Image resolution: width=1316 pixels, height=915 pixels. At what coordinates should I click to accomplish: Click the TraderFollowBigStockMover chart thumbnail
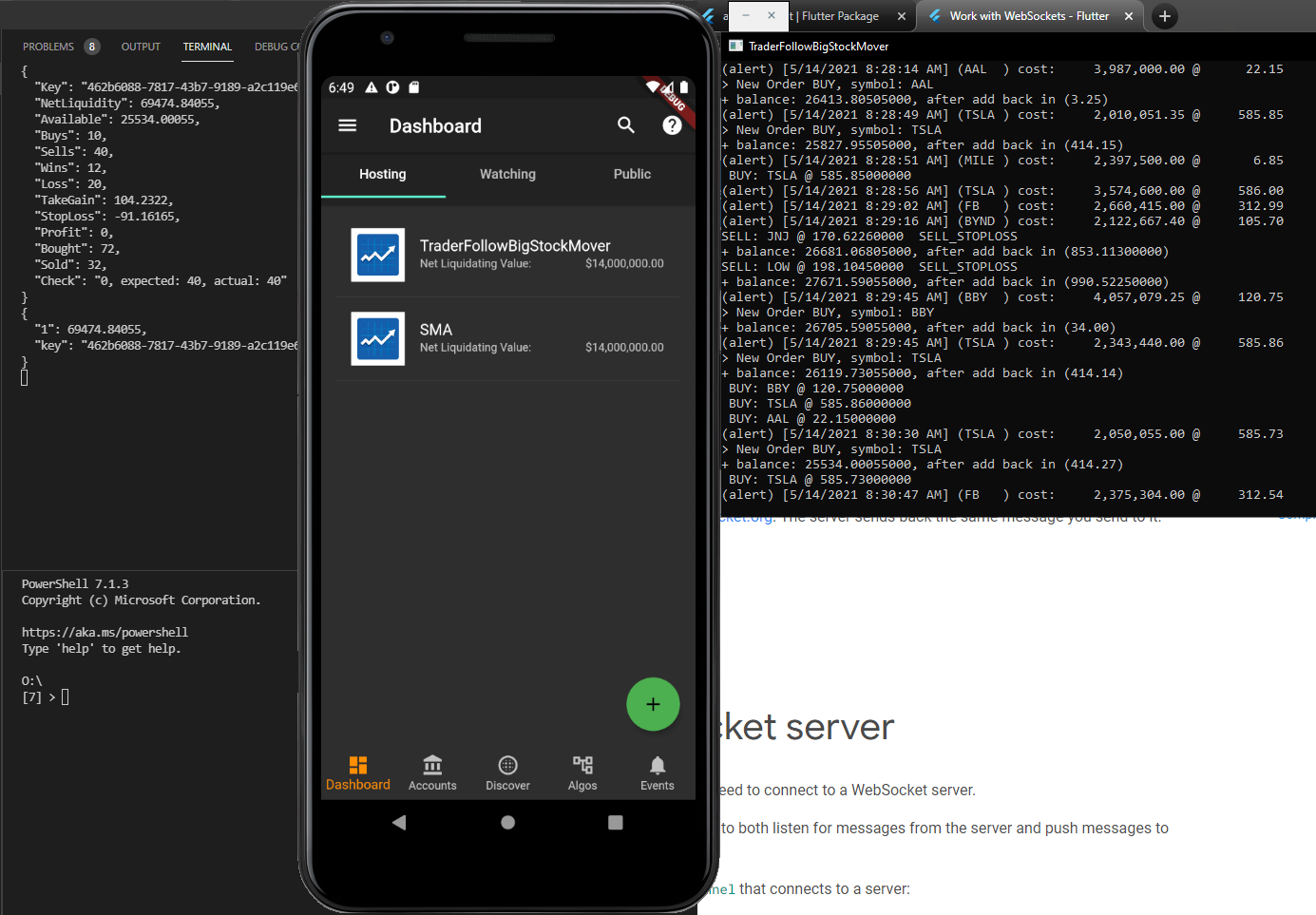click(378, 255)
